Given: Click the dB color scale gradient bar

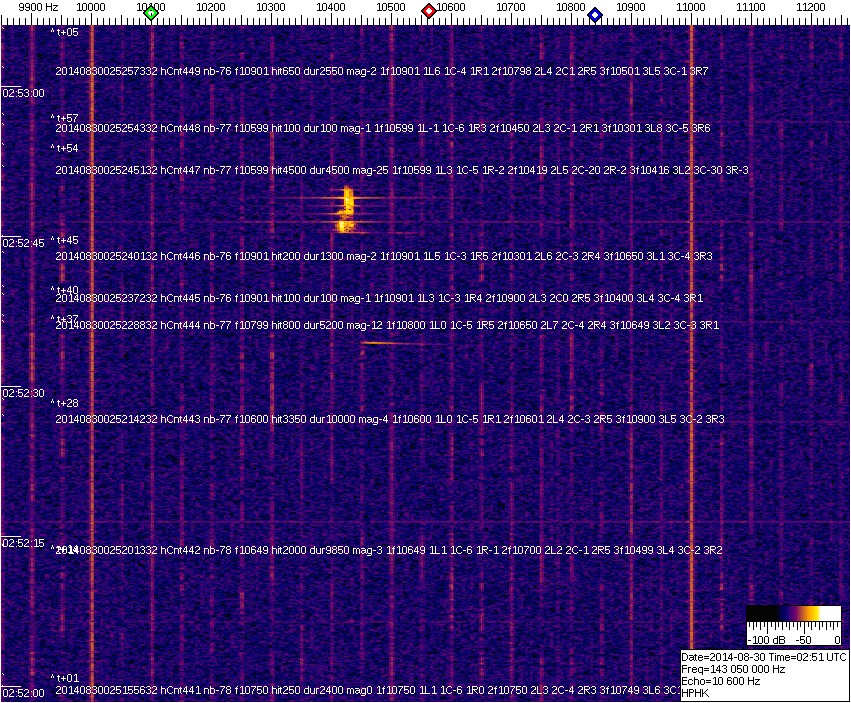Looking at the screenshot, I should pyautogui.click(x=793, y=615).
